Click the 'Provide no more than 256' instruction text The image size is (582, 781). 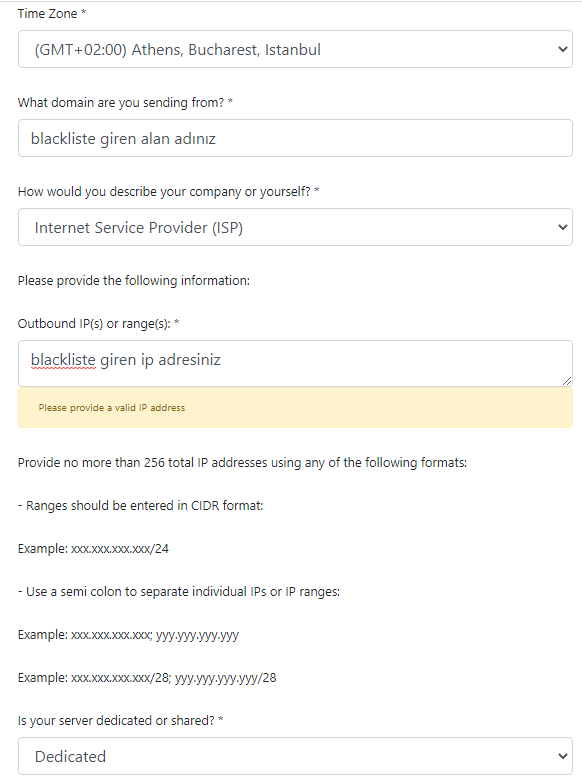(x=242, y=463)
